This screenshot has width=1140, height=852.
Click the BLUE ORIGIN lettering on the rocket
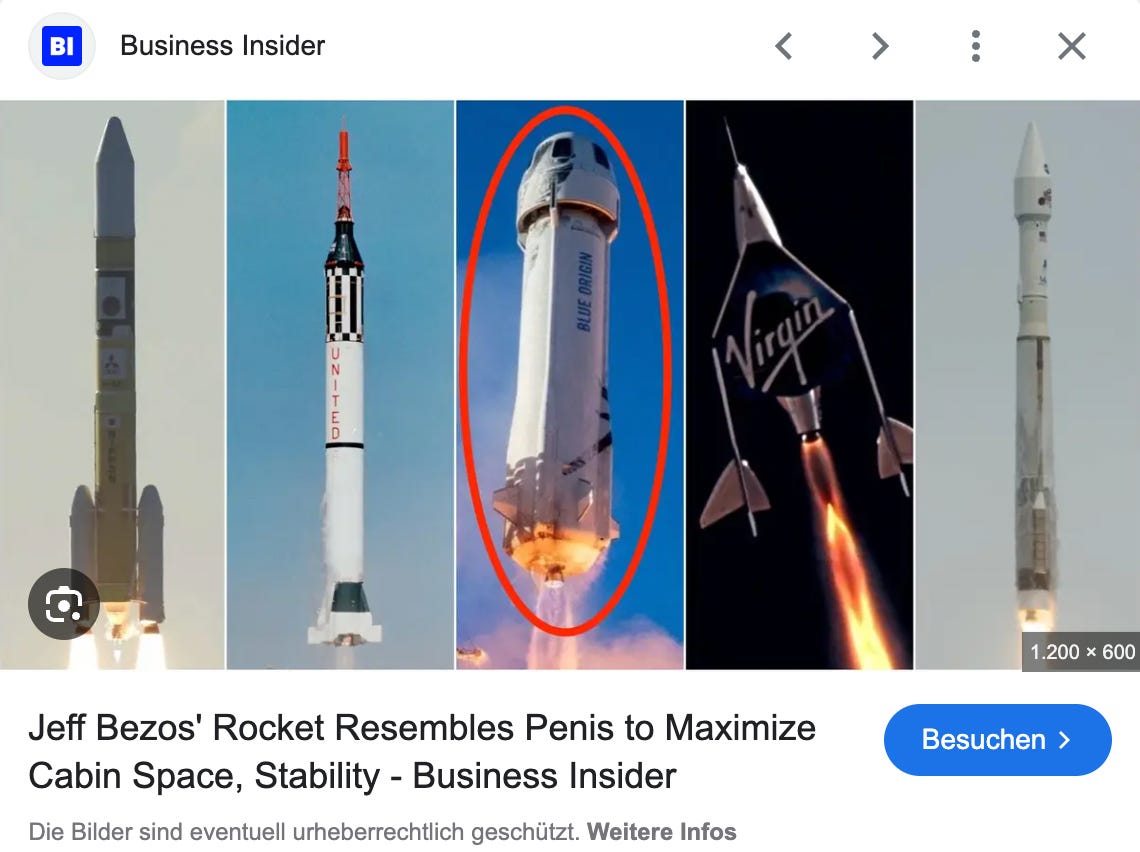pos(585,292)
